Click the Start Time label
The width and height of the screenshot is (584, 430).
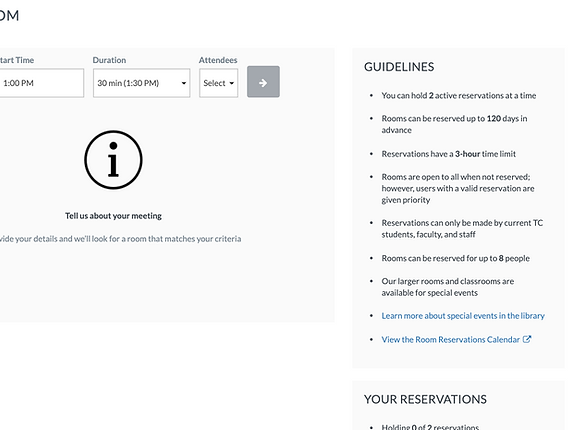[x=17, y=60]
